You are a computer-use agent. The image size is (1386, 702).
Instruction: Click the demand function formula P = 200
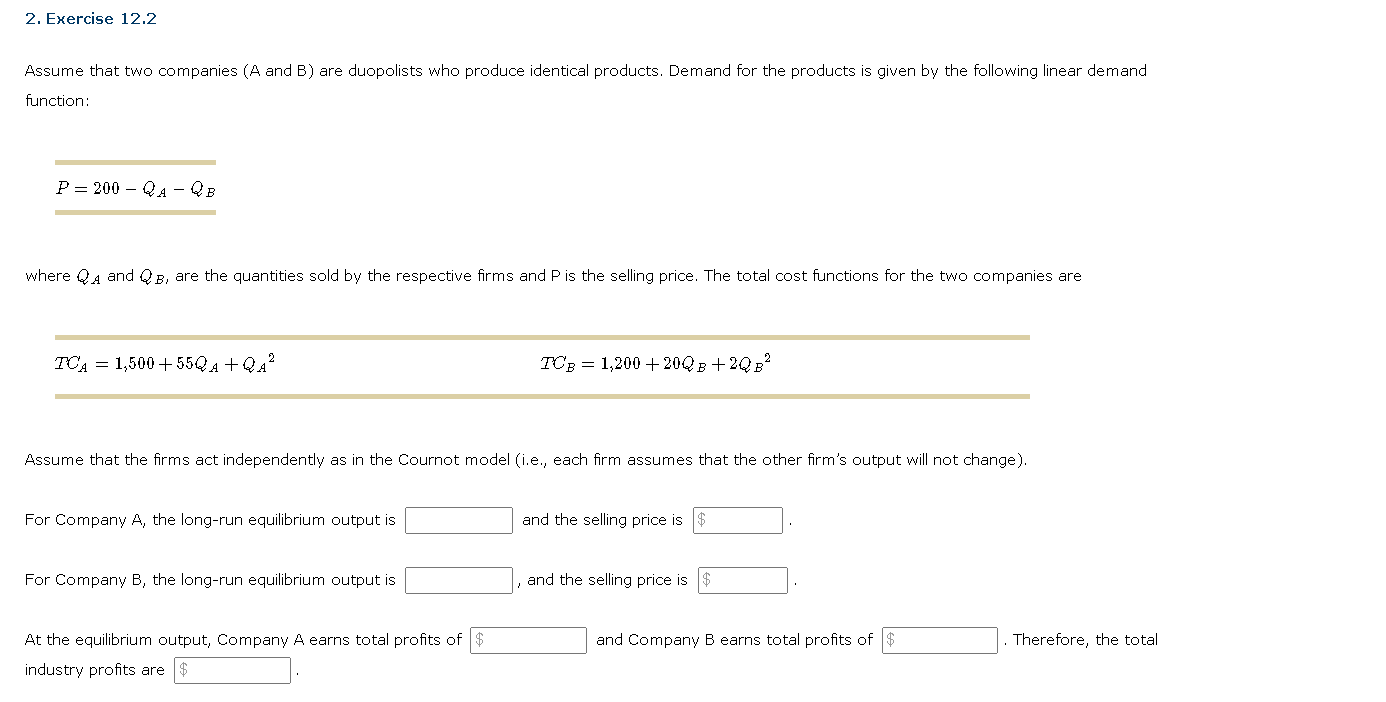135,187
